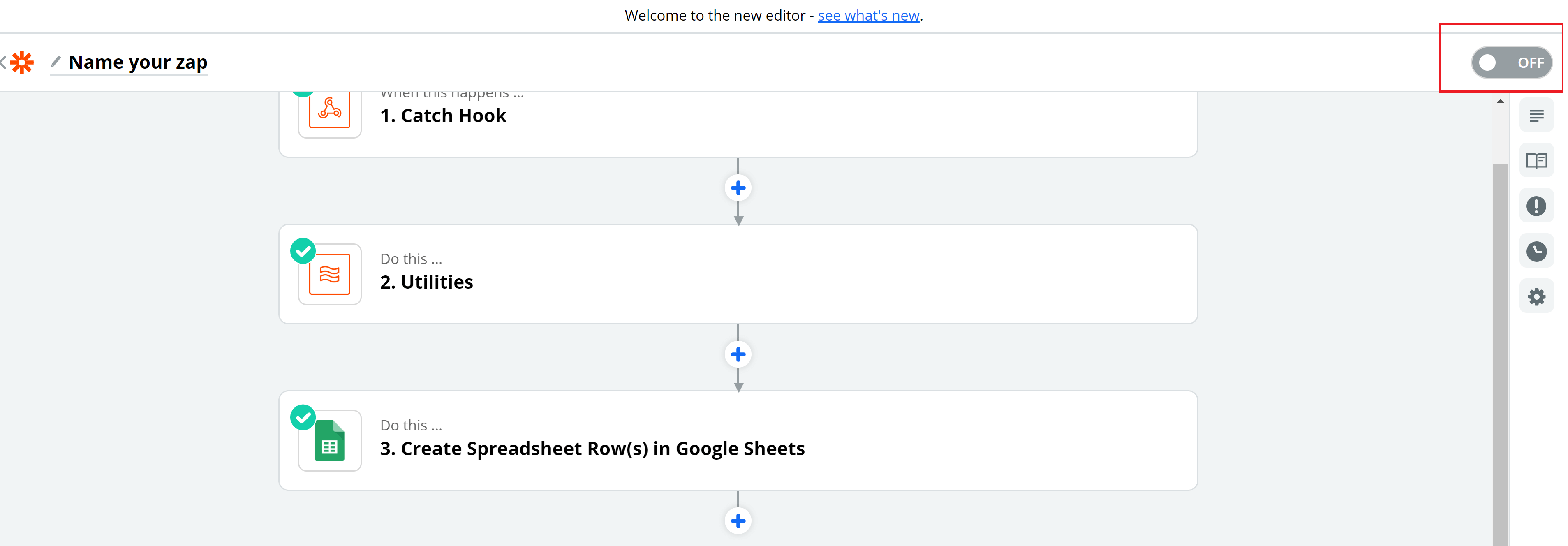Edit the 'Name your zap' title

[138, 62]
